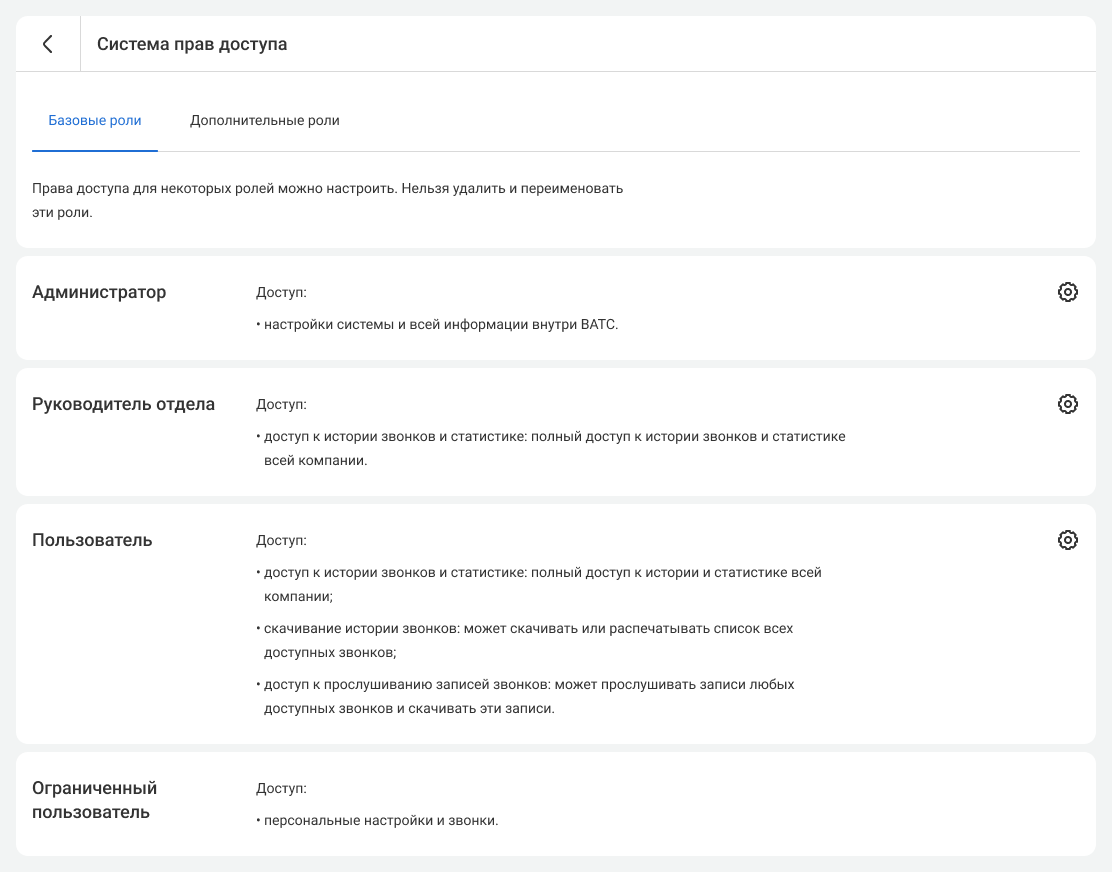Open settings gear for Пользователь role

(x=1067, y=540)
